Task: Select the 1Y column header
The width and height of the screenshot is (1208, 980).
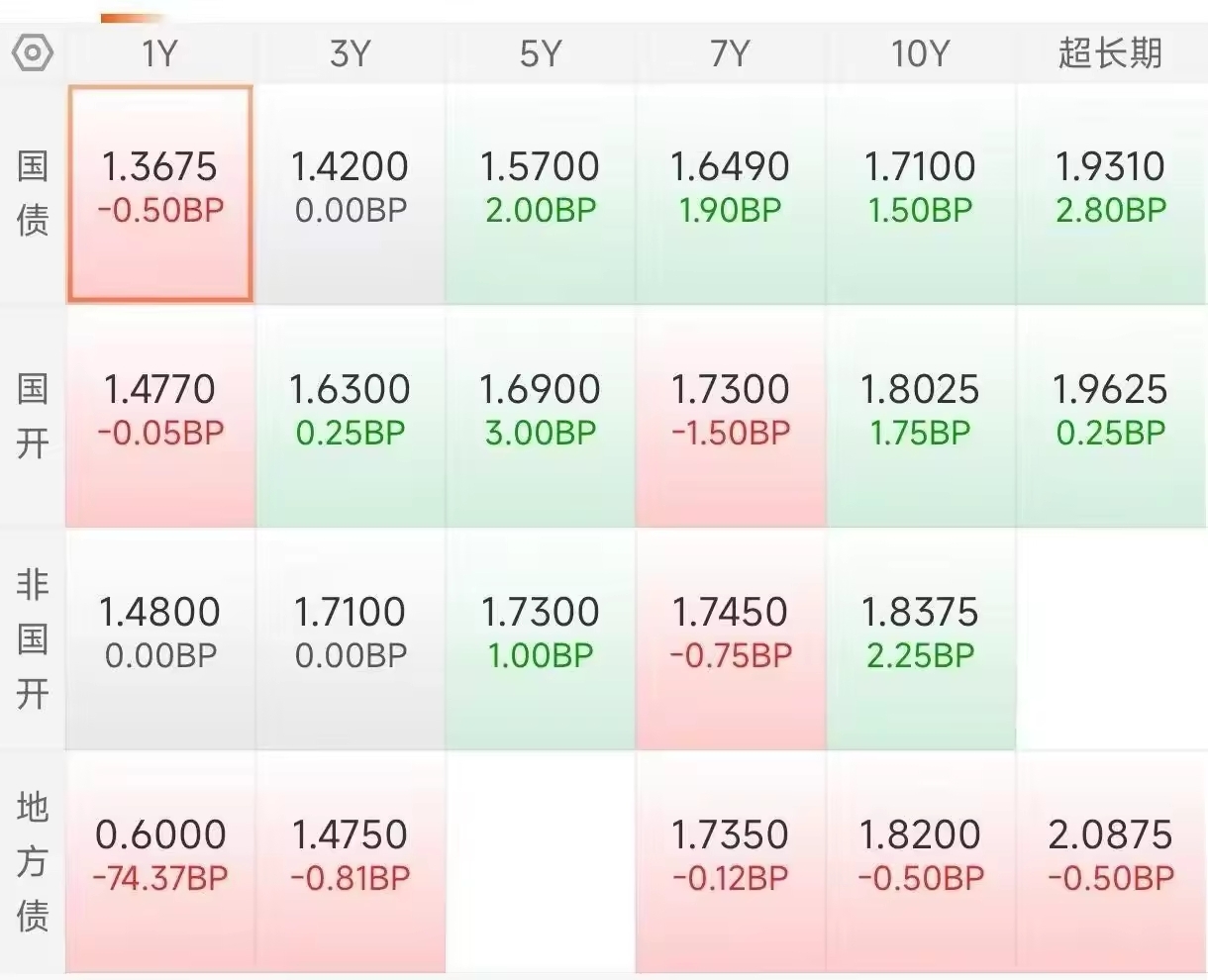Action: 159,53
